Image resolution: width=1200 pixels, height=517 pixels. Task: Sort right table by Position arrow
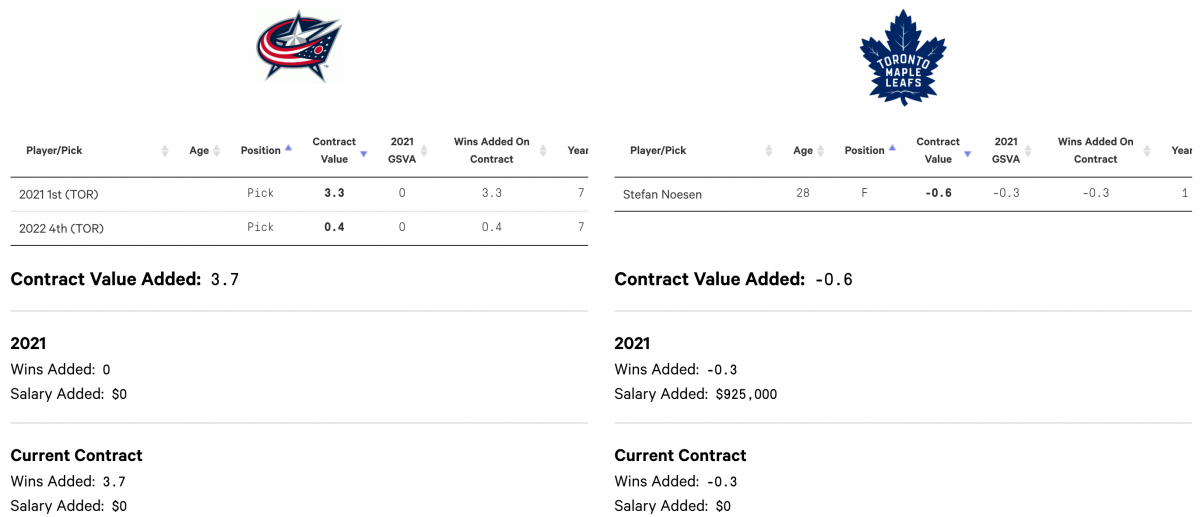pos(892,148)
